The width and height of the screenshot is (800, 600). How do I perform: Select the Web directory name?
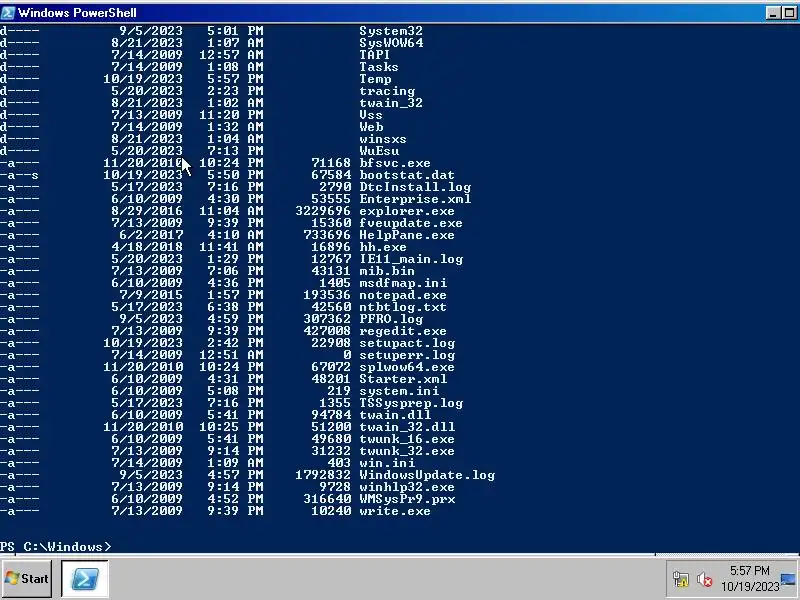click(371, 127)
